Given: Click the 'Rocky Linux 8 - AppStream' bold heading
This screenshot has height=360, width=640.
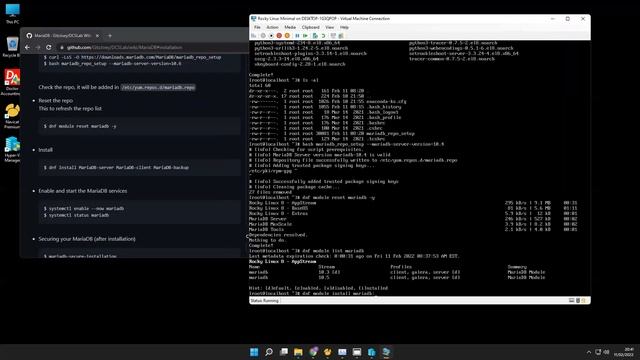Looking at the screenshot, I should point(282,262).
